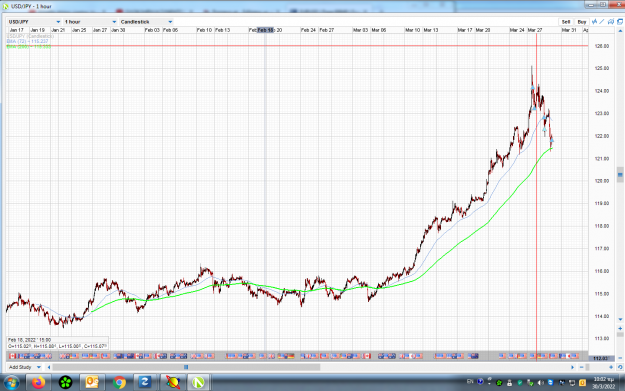Open the Windows Start menu
Image resolution: width=625 pixels, height=391 pixels.
12,383
